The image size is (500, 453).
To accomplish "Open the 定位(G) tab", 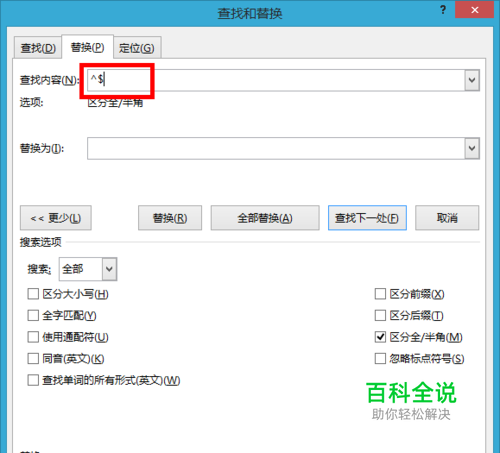I will [137, 48].
